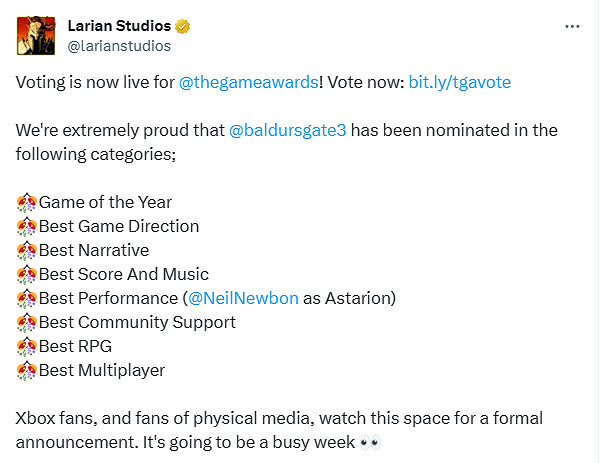Open the three-dot more options menu
The image size is (600, 463).
pos(572,27)
